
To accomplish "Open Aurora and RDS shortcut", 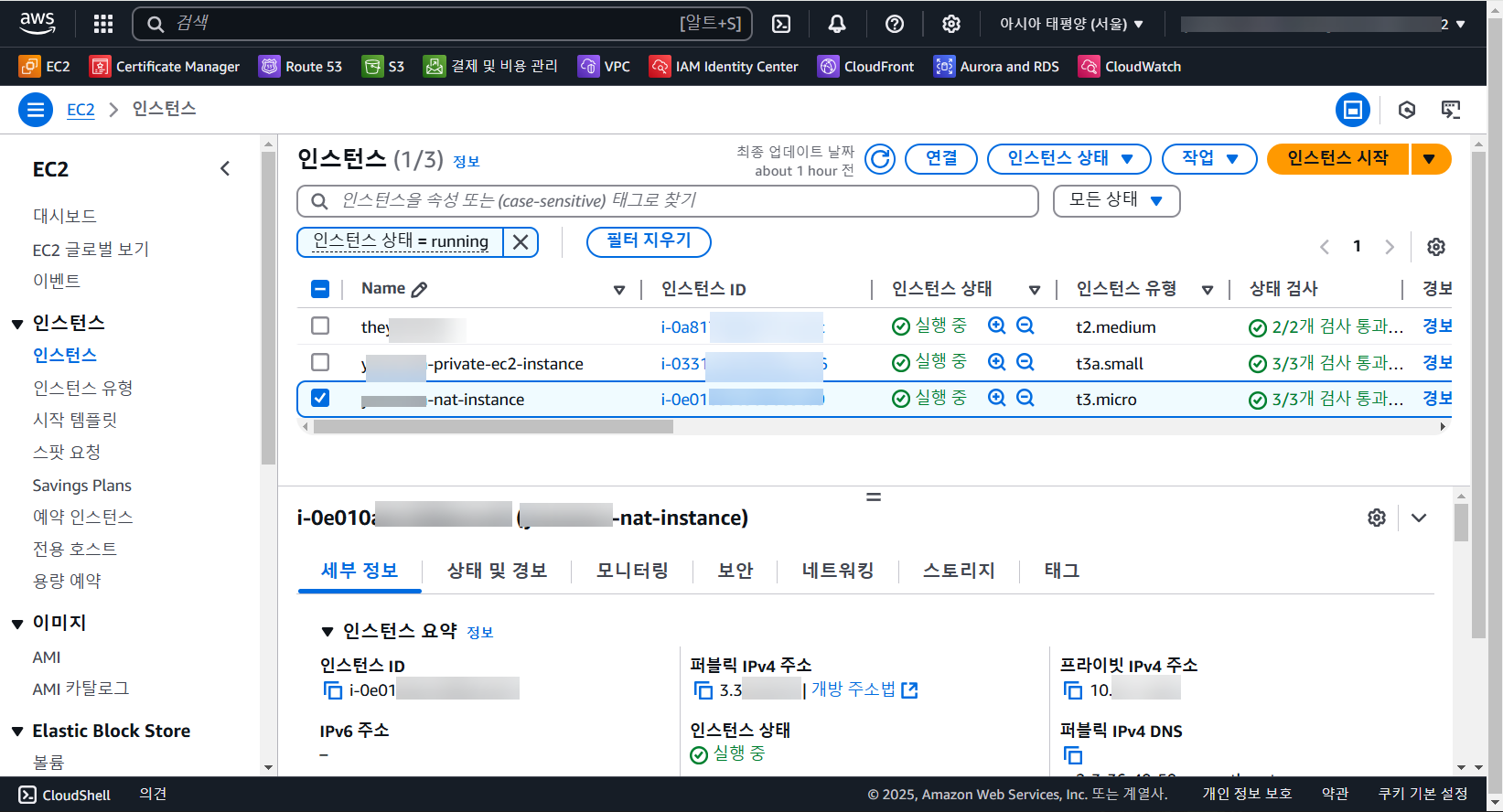I will 996,66.
